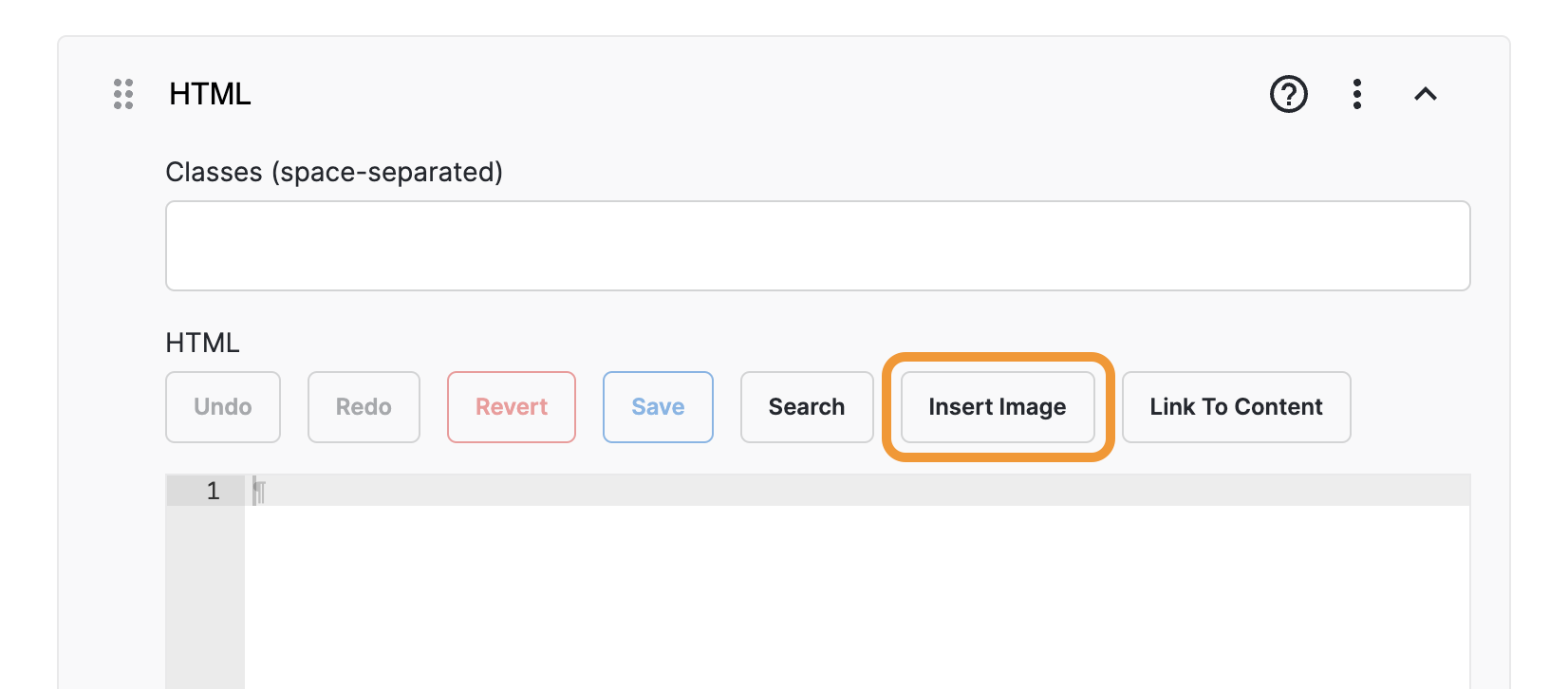Viewport: 1568px width, 689px height.
Task: Open the three-dot options menu
Action: click(1357, 94)
